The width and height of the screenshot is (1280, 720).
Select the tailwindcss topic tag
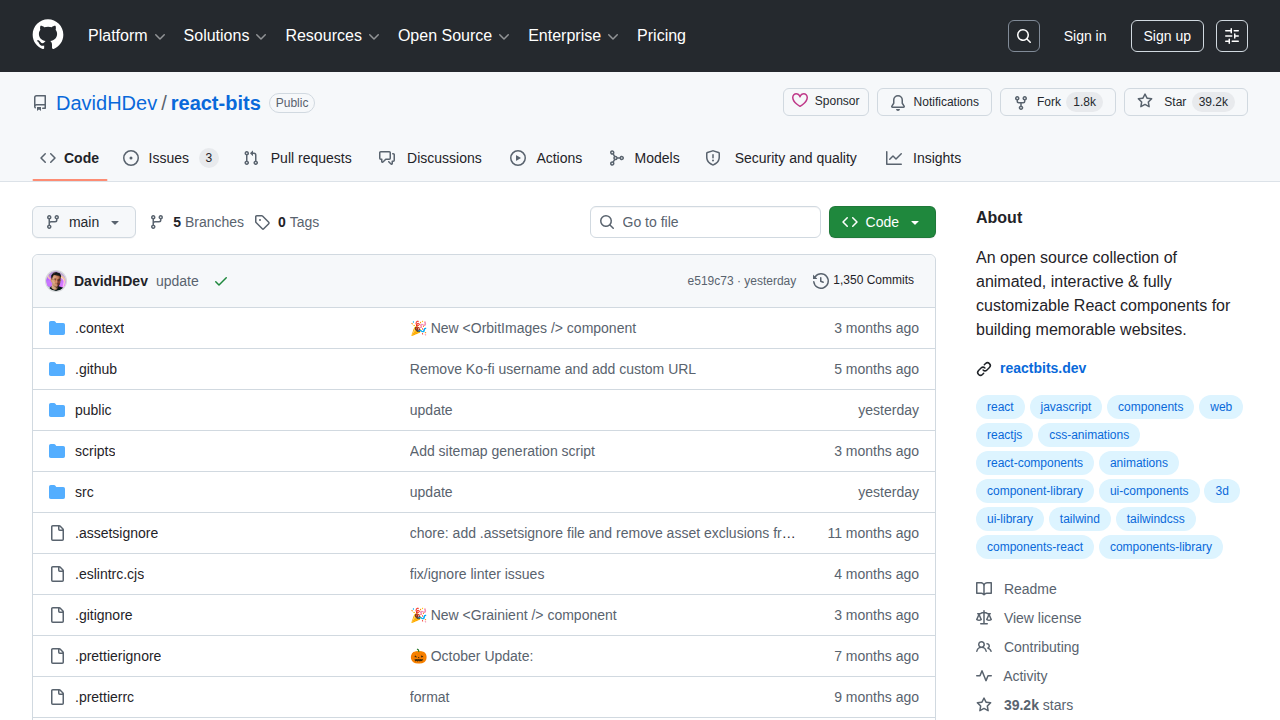[1156, 519]
